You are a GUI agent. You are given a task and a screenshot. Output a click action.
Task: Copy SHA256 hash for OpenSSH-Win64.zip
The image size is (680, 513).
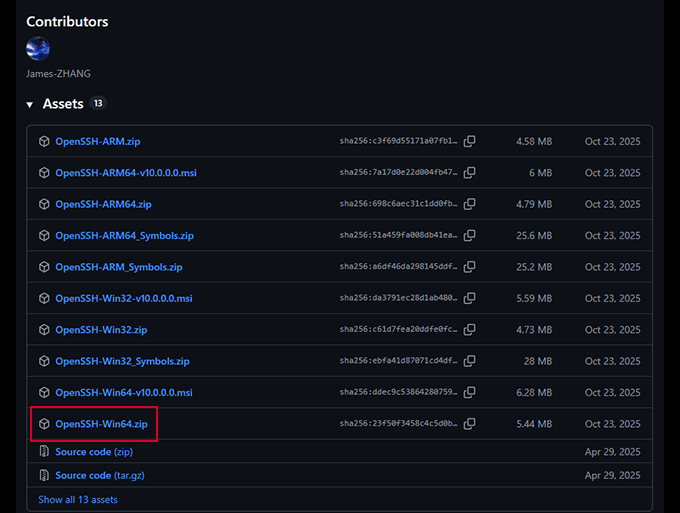click(469, 424)
